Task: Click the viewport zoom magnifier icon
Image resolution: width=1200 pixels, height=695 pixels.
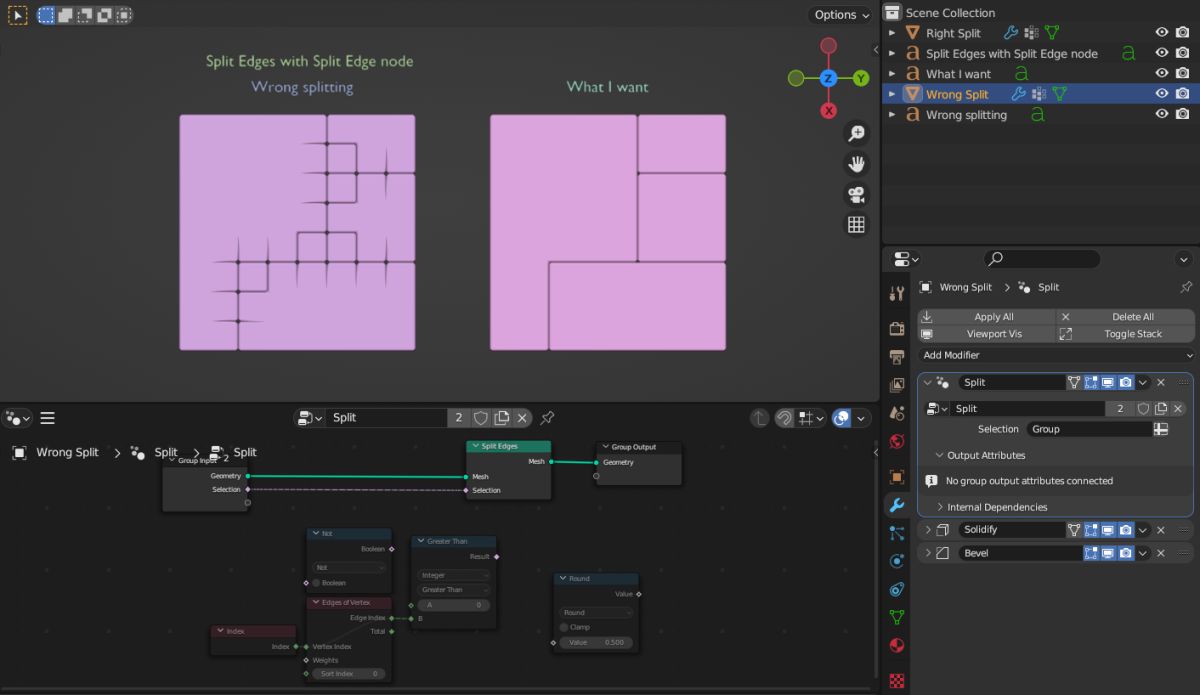Action: point(856,133)
